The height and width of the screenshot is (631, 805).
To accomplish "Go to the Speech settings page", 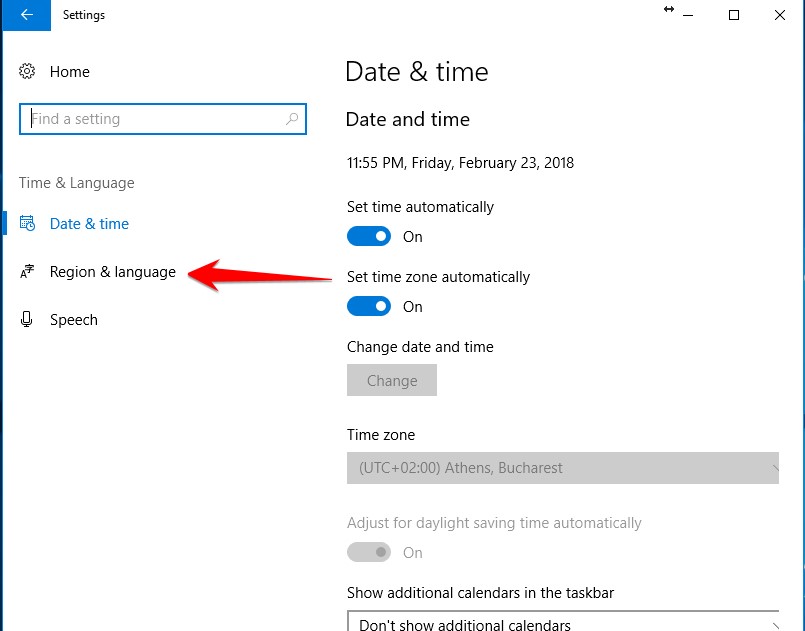I will (x=74, y=320).
